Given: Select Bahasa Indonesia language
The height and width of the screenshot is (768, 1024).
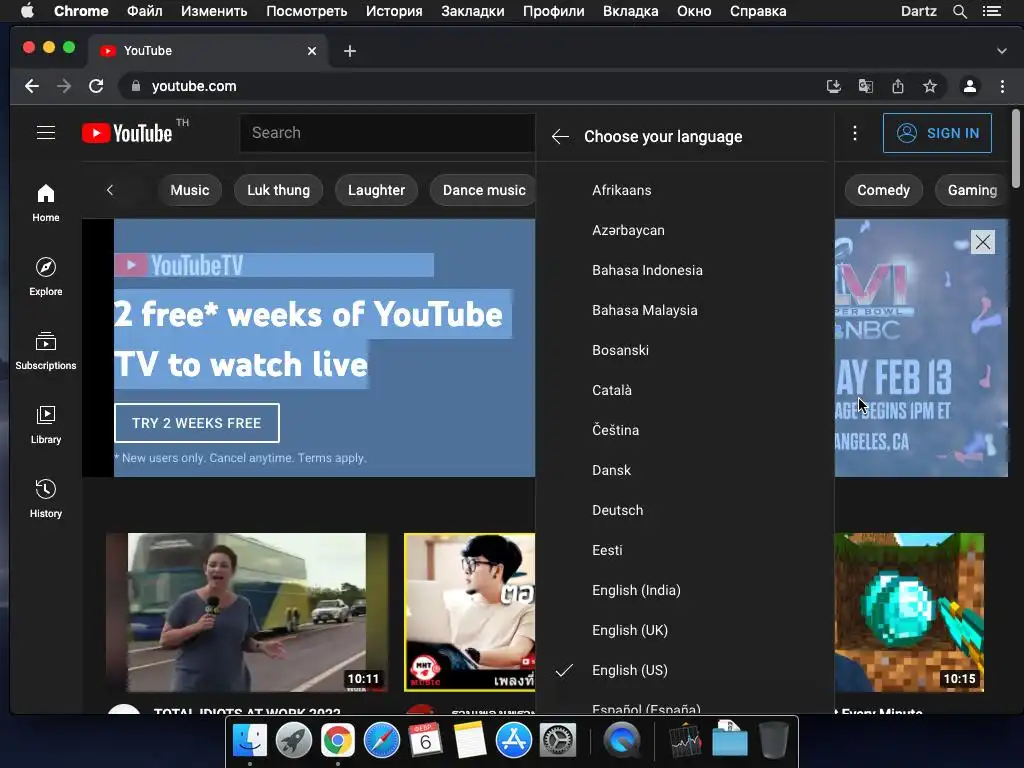Looking at the screenshot, I should pos(684,270).
